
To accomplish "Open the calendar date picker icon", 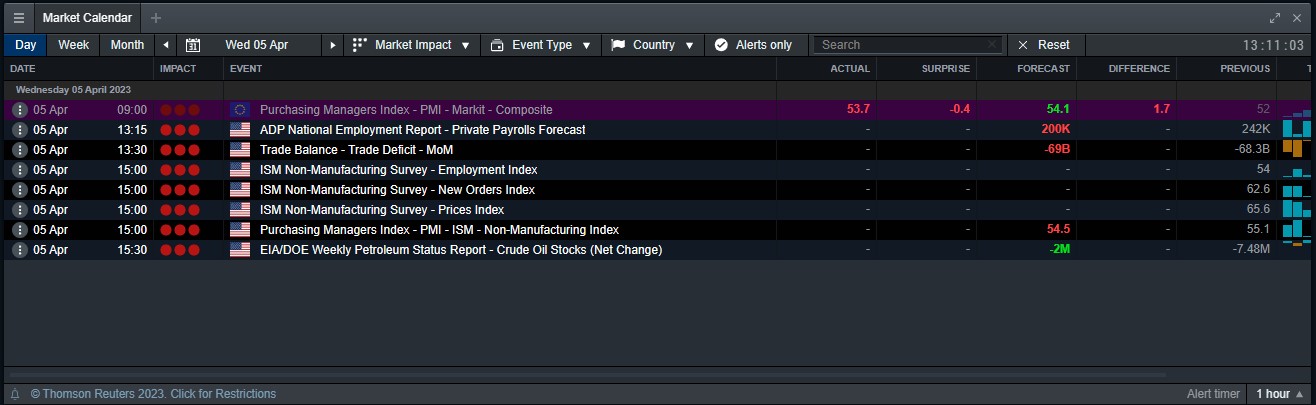I will point(193,45).
